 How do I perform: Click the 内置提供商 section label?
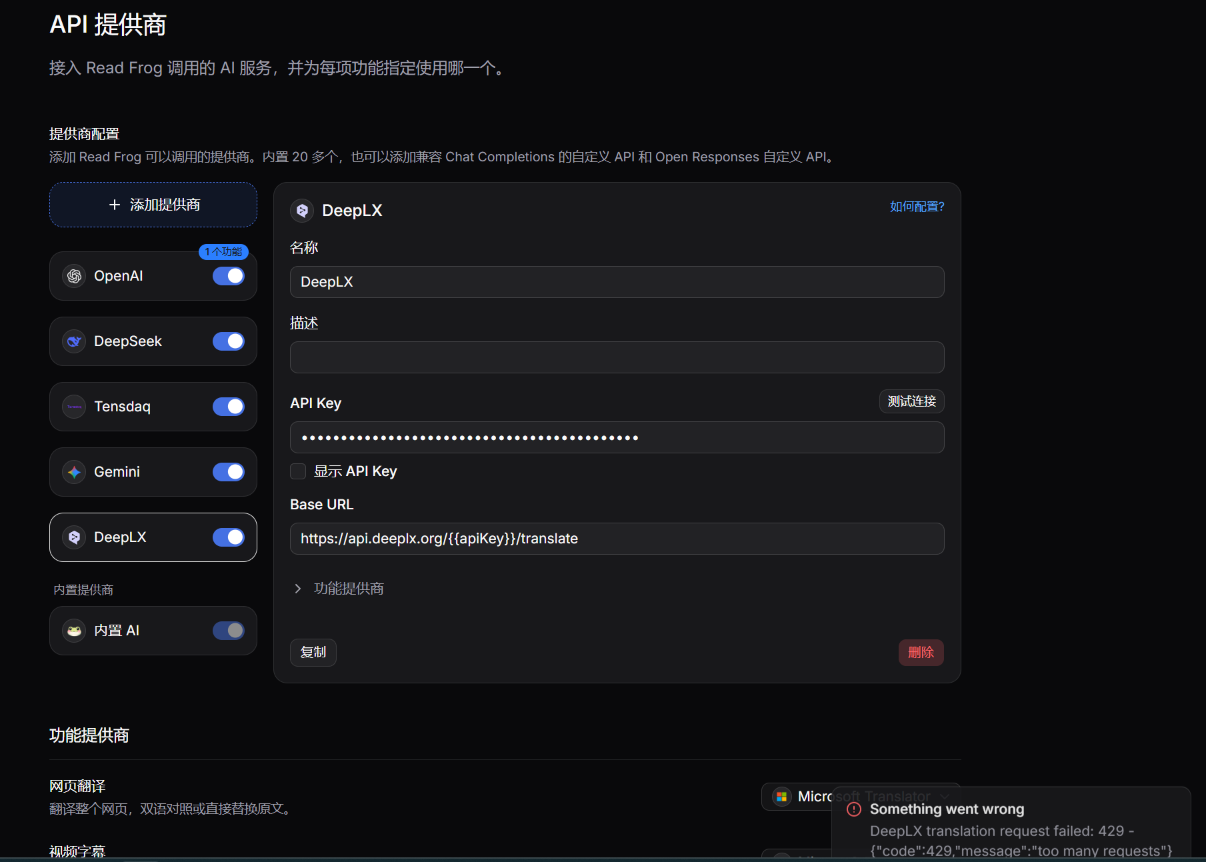(x=84, y=590)
